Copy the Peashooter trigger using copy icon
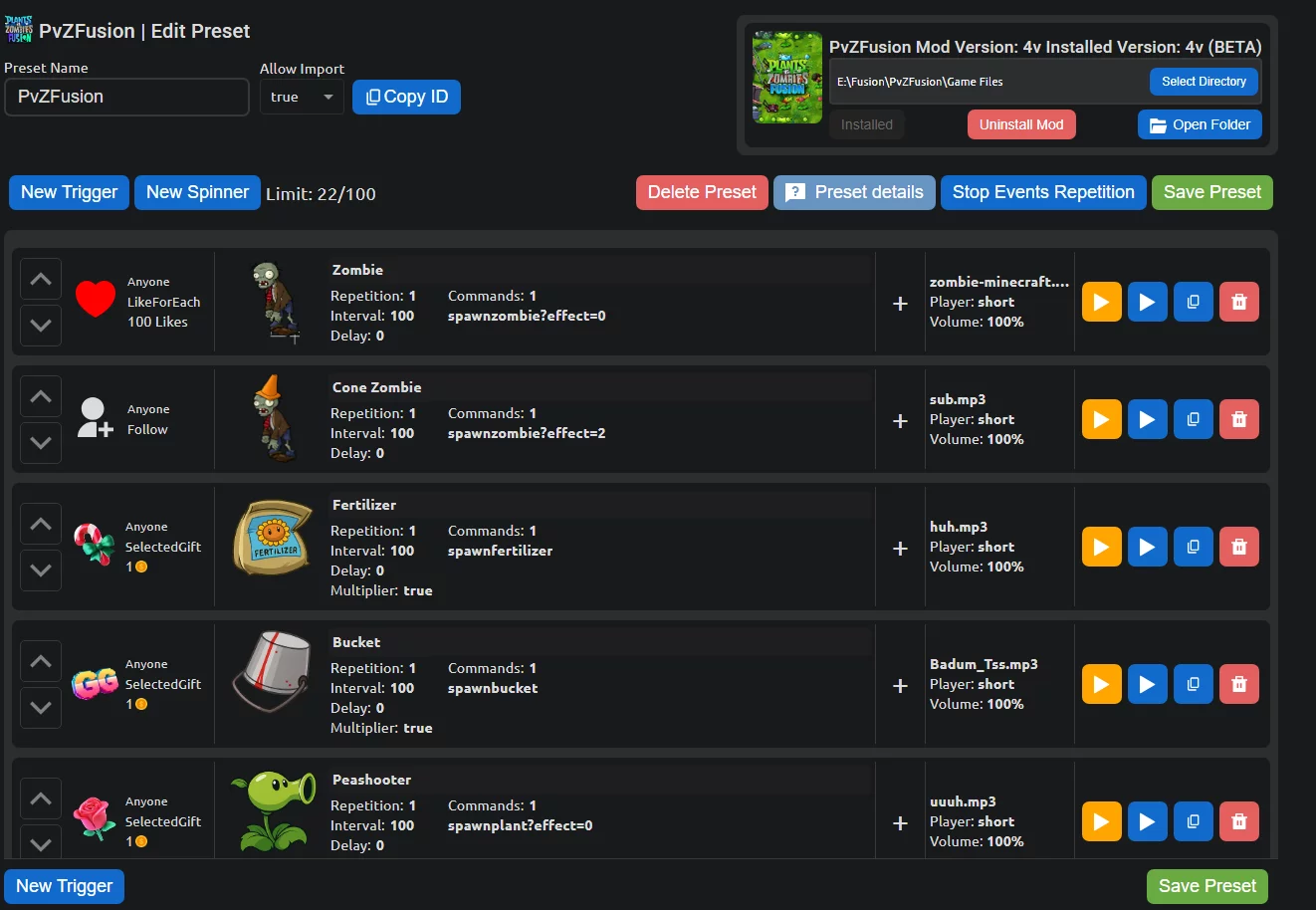 (1193, 821)
